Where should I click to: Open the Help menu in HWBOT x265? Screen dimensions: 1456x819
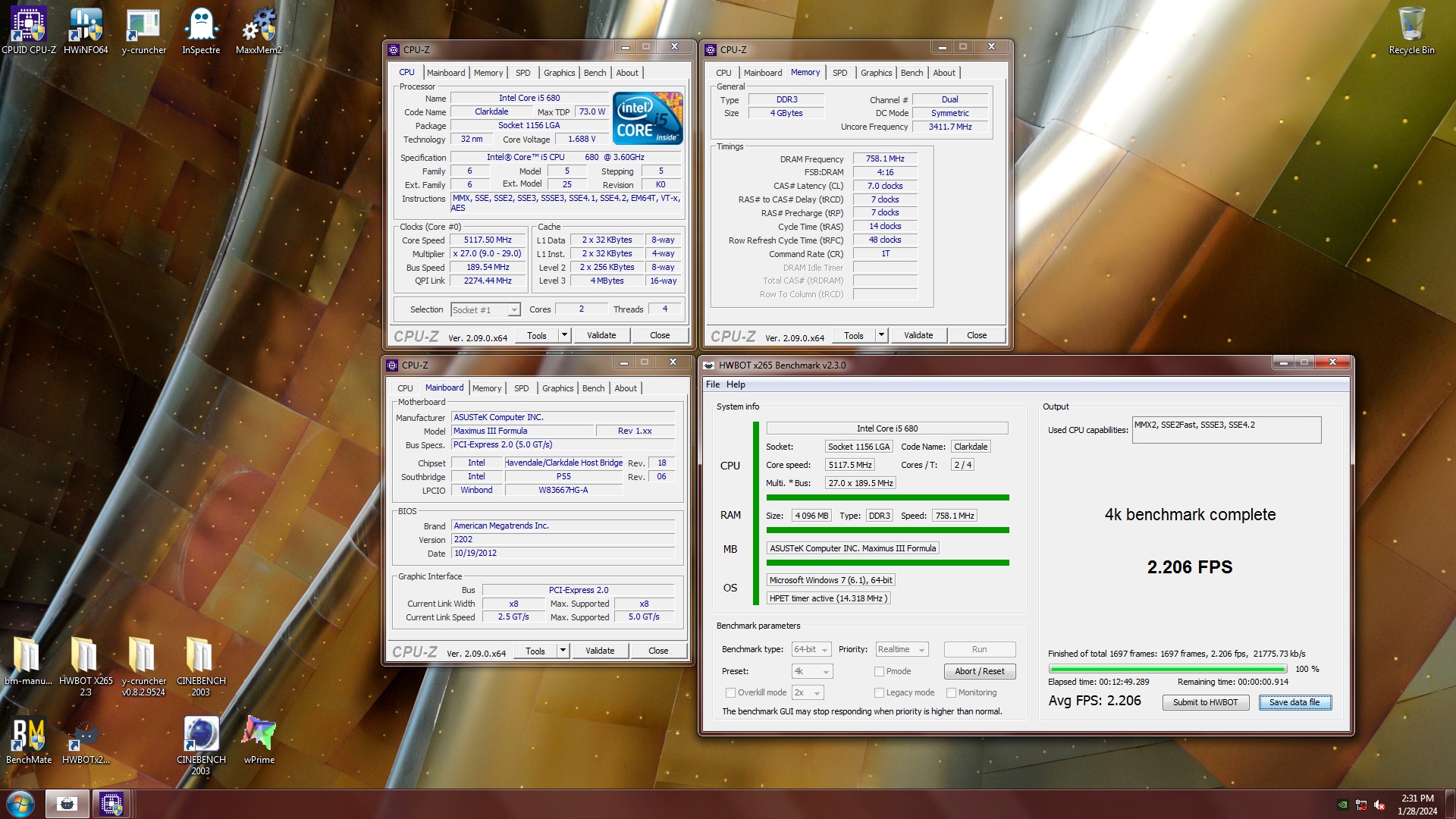736,384
